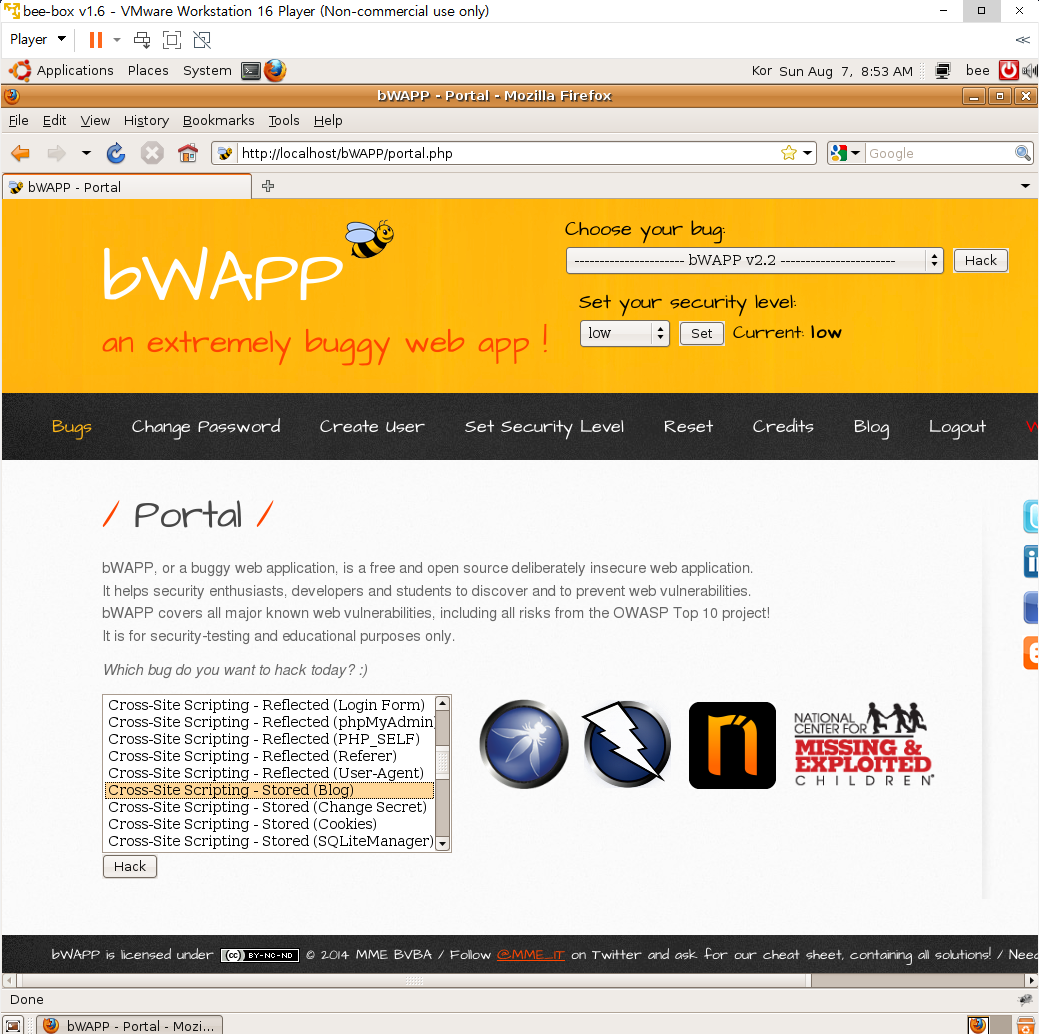The height and width of the screenshot is (1034, 1039).
Task: Click the Missing & Exploited Children logo
Action: click(x=864, y=744)
